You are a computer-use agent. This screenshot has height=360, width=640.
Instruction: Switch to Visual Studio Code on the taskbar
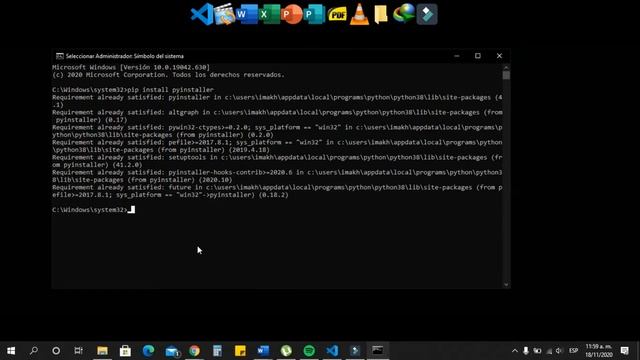click(332, 351)
